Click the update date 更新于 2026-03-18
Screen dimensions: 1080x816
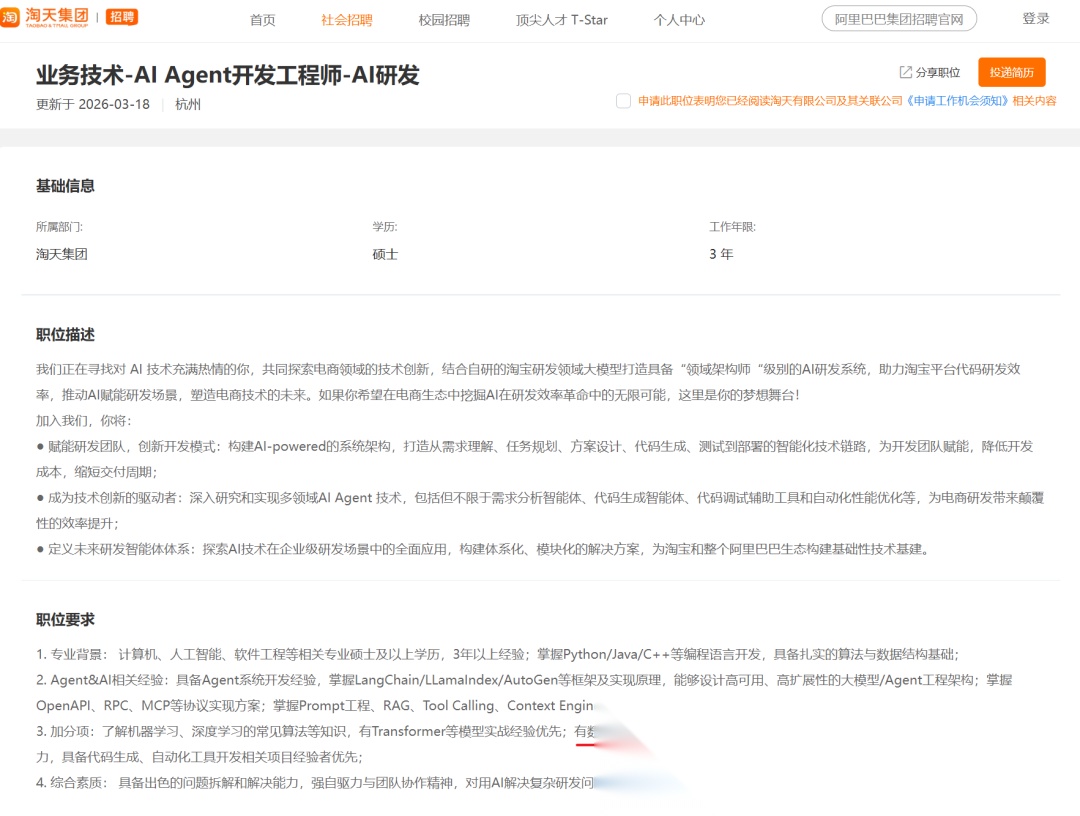pyautogui.click(x=93, y=104)
